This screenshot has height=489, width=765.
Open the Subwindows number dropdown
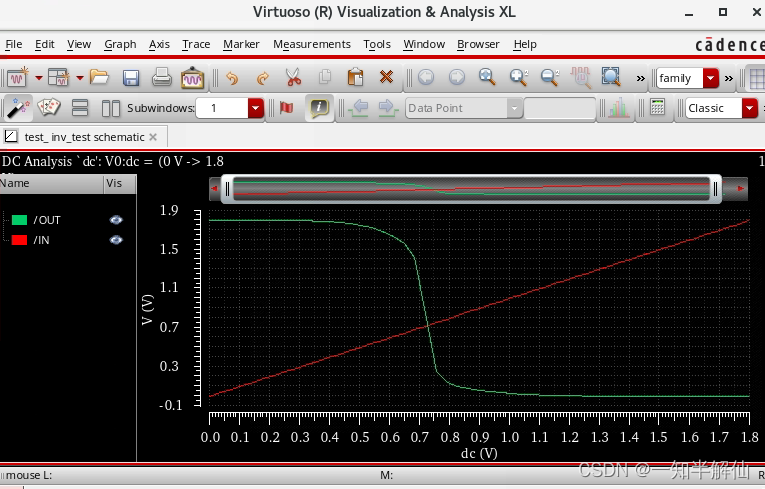[x=256, y=108]
